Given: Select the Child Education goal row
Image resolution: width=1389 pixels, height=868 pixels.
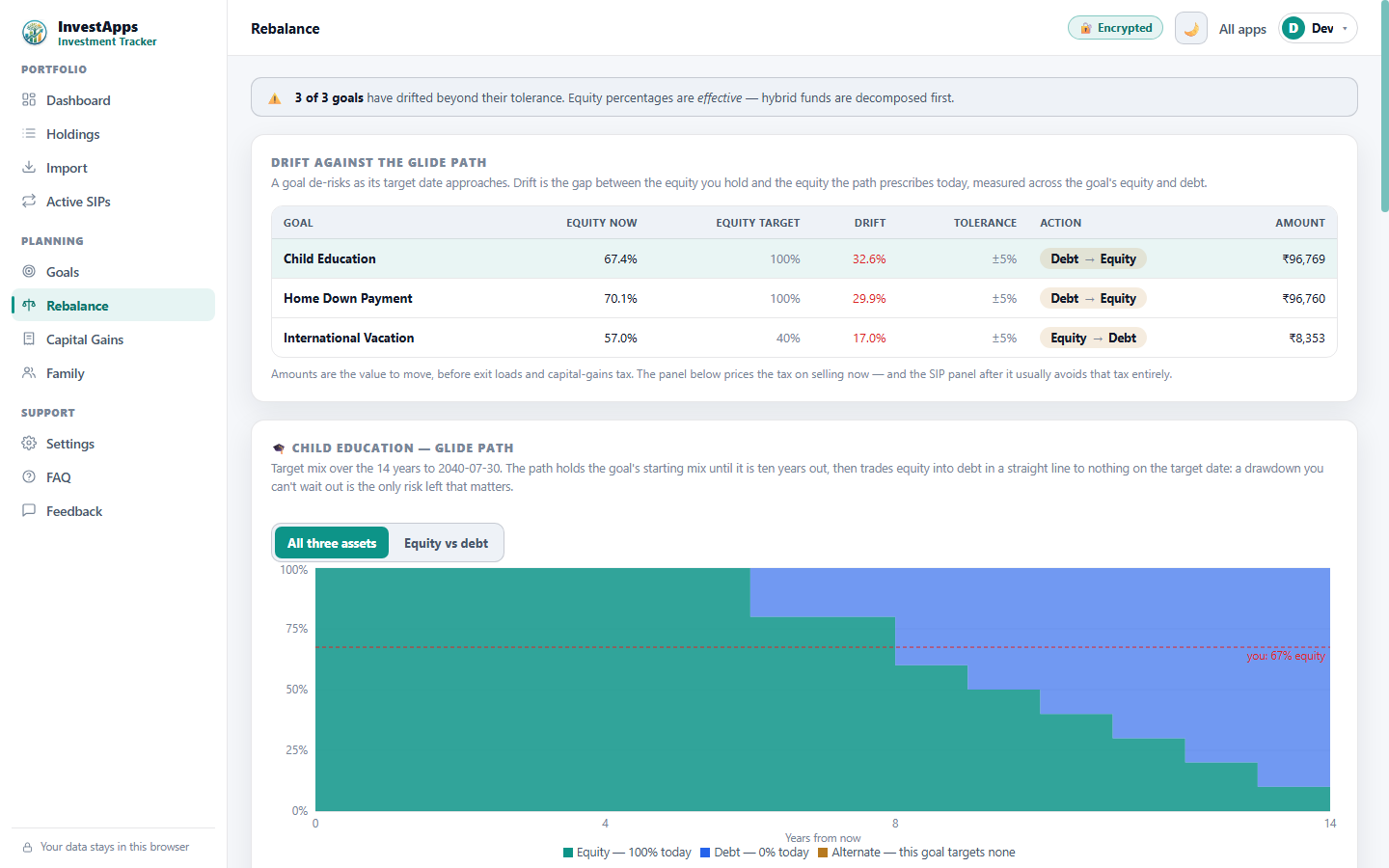Looking at the screenshot, I should click(804, 258).
